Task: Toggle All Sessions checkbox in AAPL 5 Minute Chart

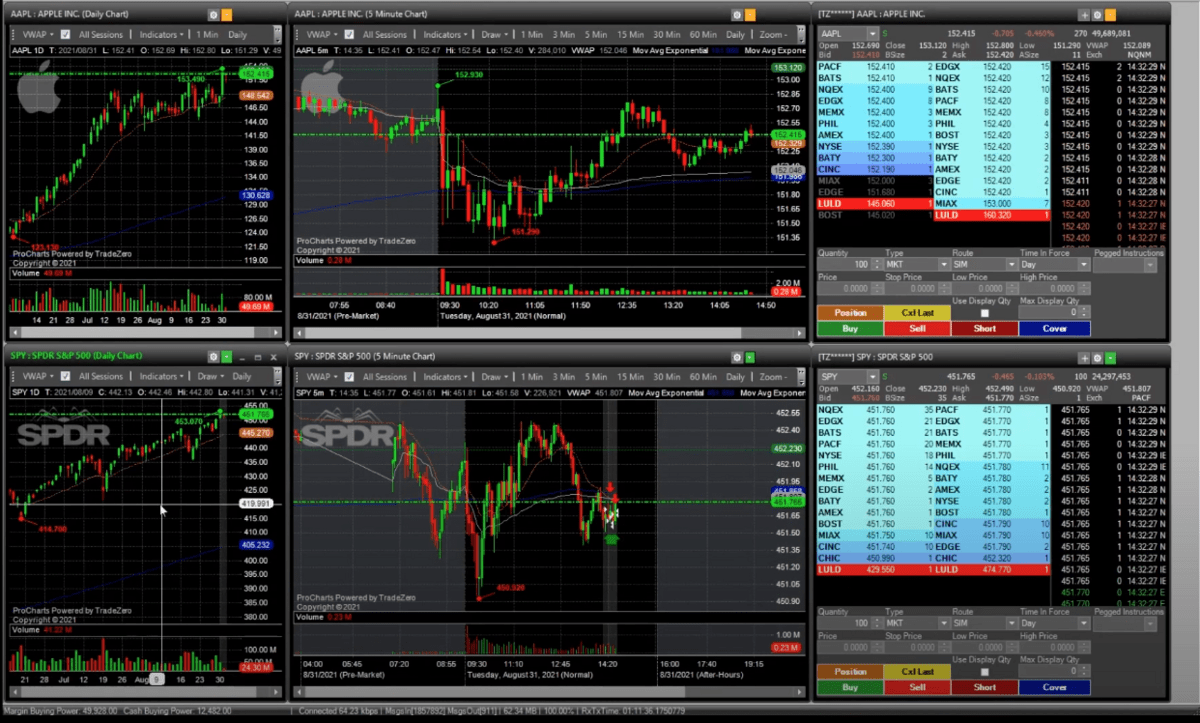Action: [x=350, y=35]
